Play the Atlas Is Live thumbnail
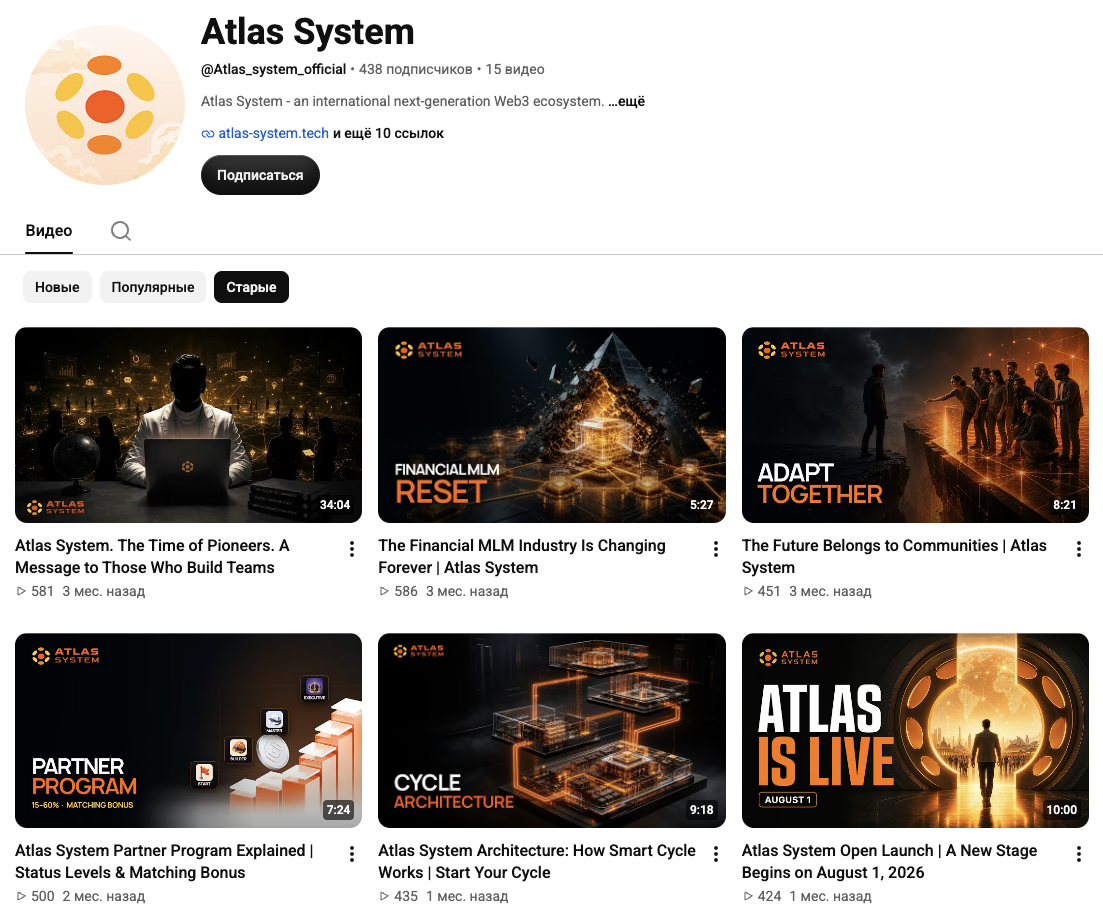1103x923 pixels. coord(915,730)
